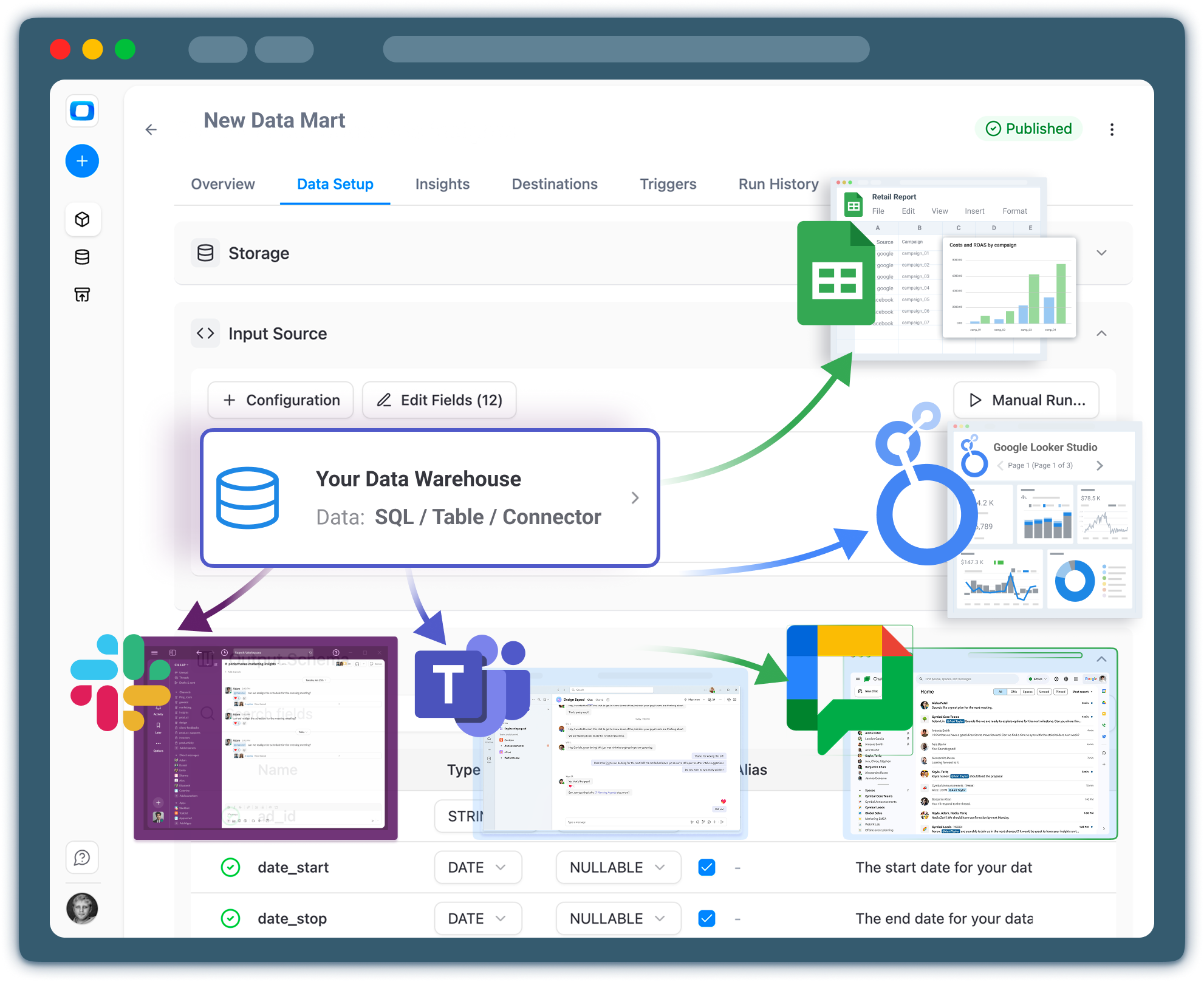Uncheck the date_start row checkbox
Image resolution: width=1204 pixels, height=982 pixels.
click(x=706, y=867)
